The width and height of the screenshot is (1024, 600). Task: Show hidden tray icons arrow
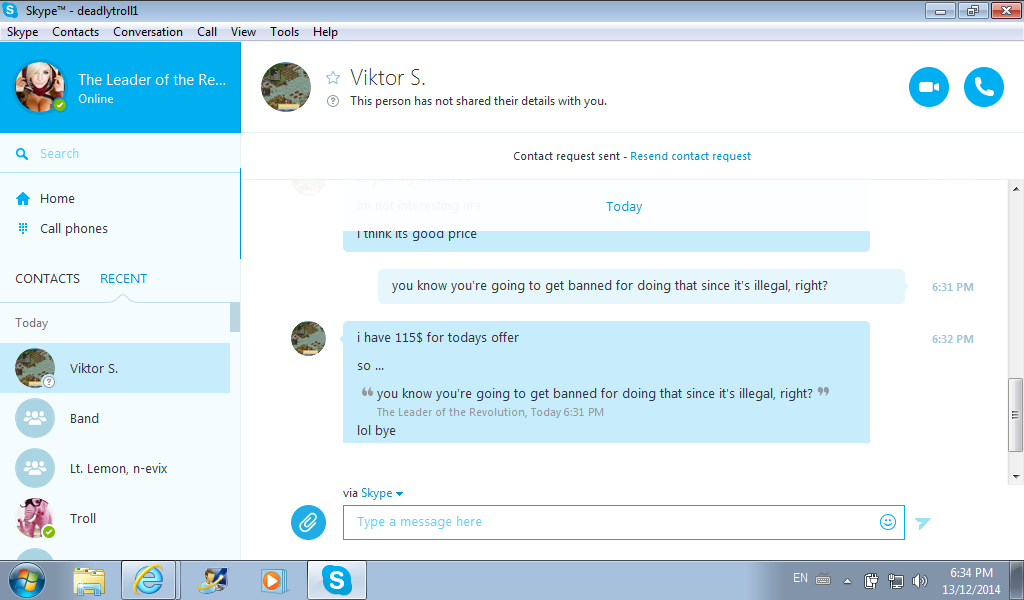pyautogui.click(x=847, y=580)
